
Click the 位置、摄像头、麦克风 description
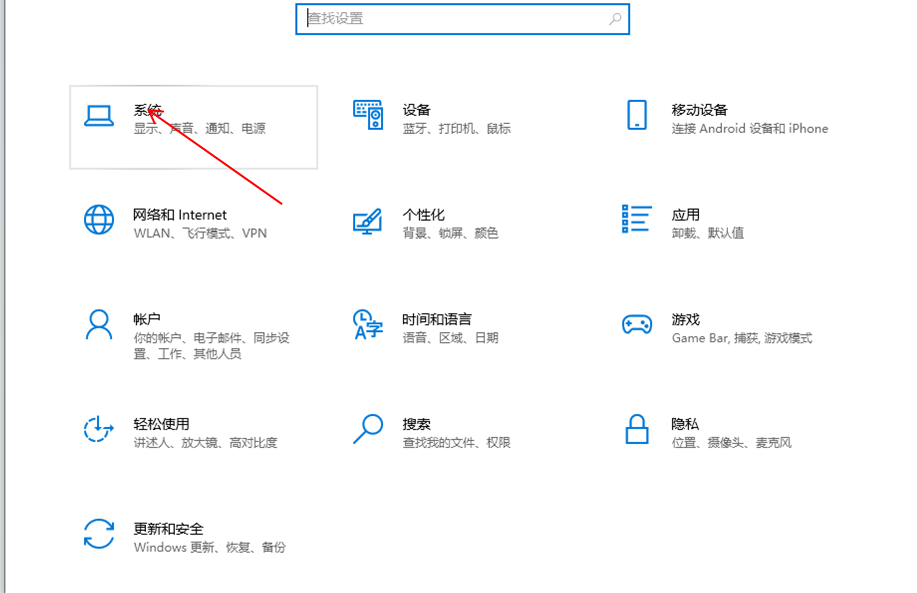tap(732, 443)
